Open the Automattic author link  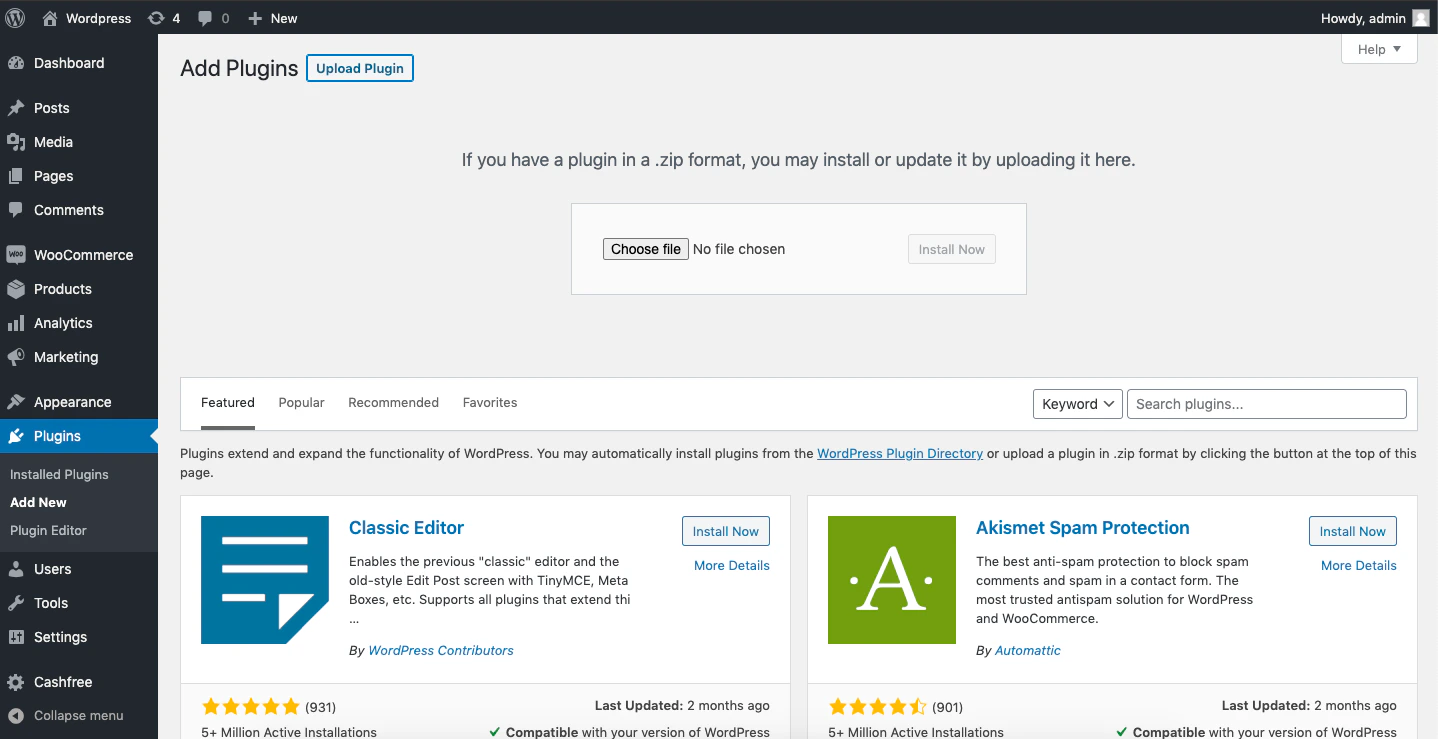point(1028,650)
